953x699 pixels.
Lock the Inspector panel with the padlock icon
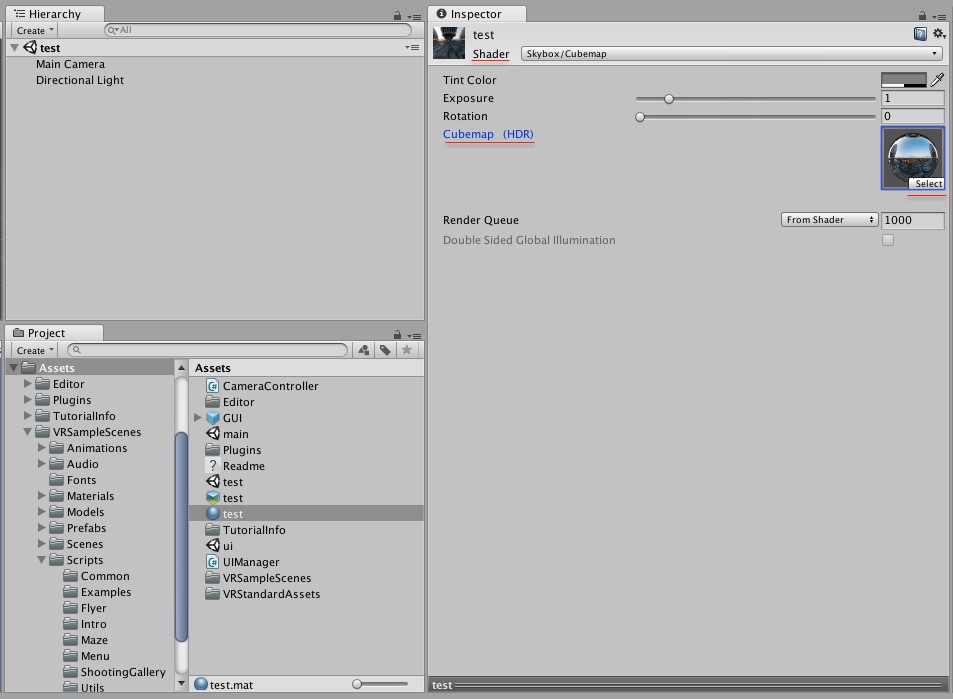(x=922, y=16)
